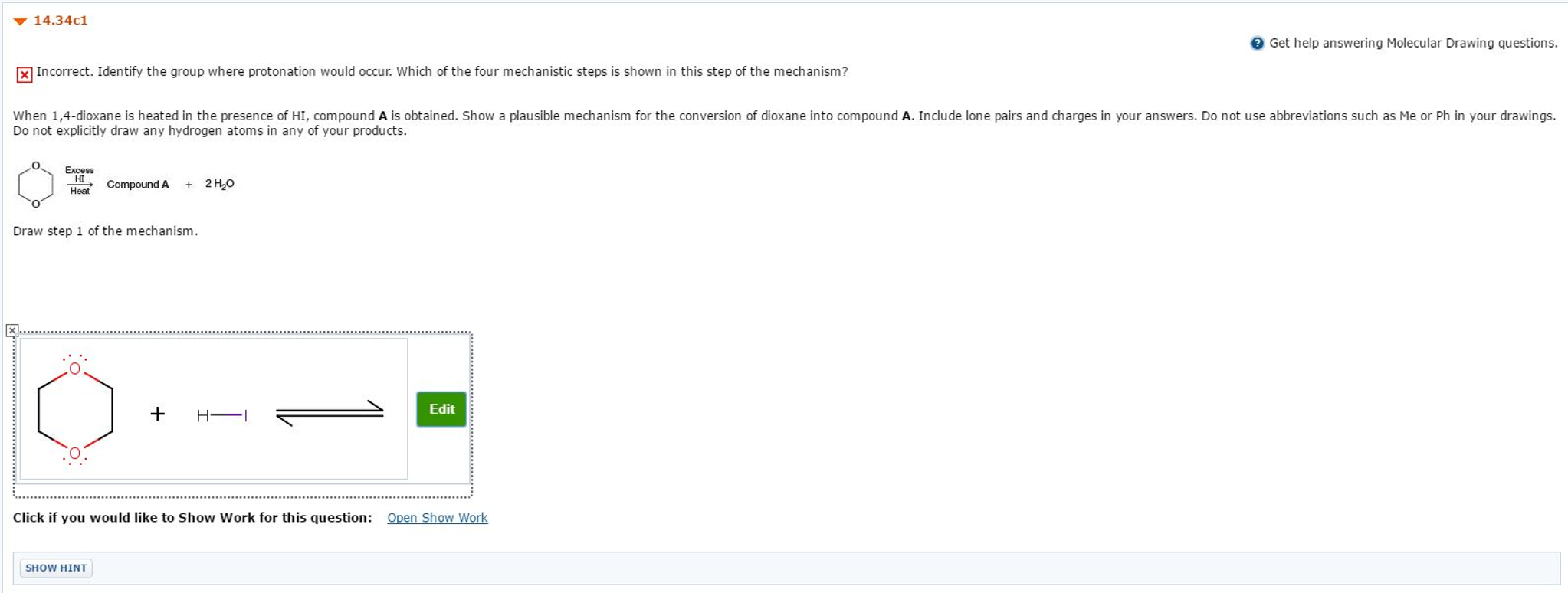Click the Excess HI Heat reaction arrow
This screenshot has height=593, width=1568.
click(x=80, y=184)
